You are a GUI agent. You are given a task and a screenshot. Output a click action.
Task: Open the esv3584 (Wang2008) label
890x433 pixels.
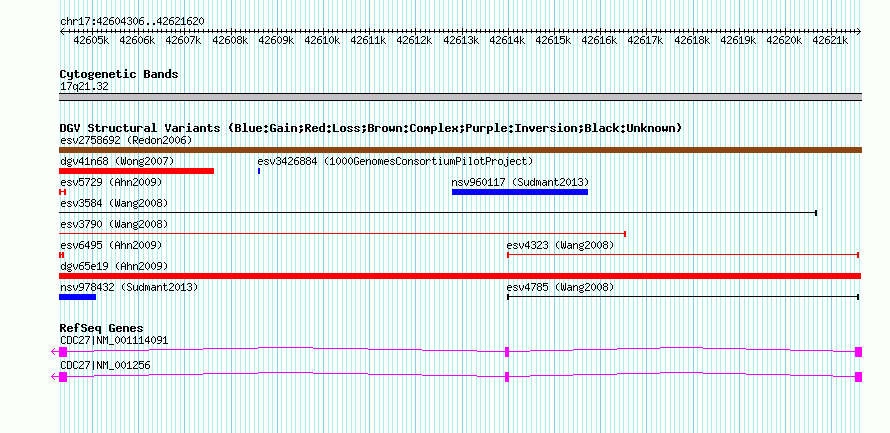click(114, 203)
